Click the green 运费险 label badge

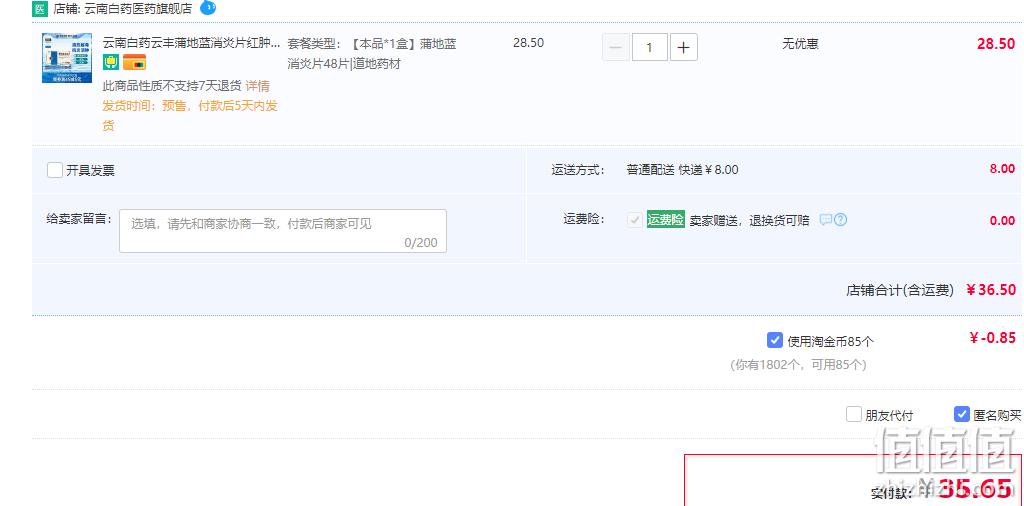(x=665, y=219)
